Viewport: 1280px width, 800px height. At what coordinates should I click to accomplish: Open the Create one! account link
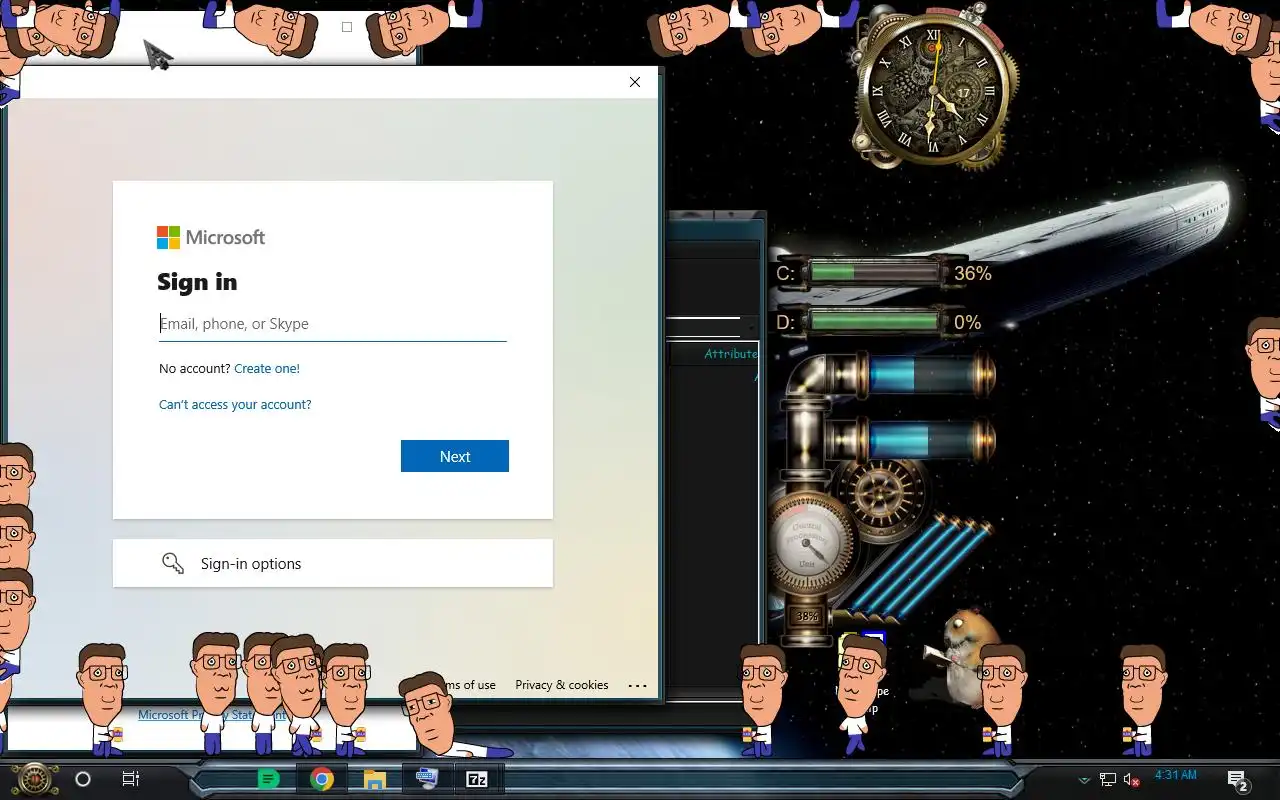tap(267, 368)
